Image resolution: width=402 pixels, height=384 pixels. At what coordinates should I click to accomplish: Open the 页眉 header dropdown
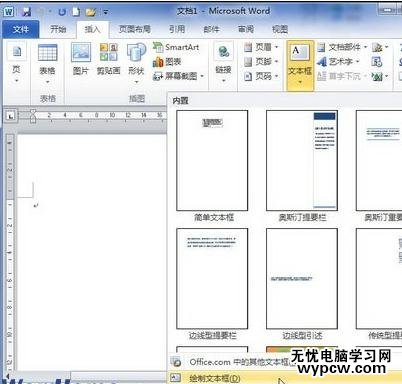pos(261,47)
